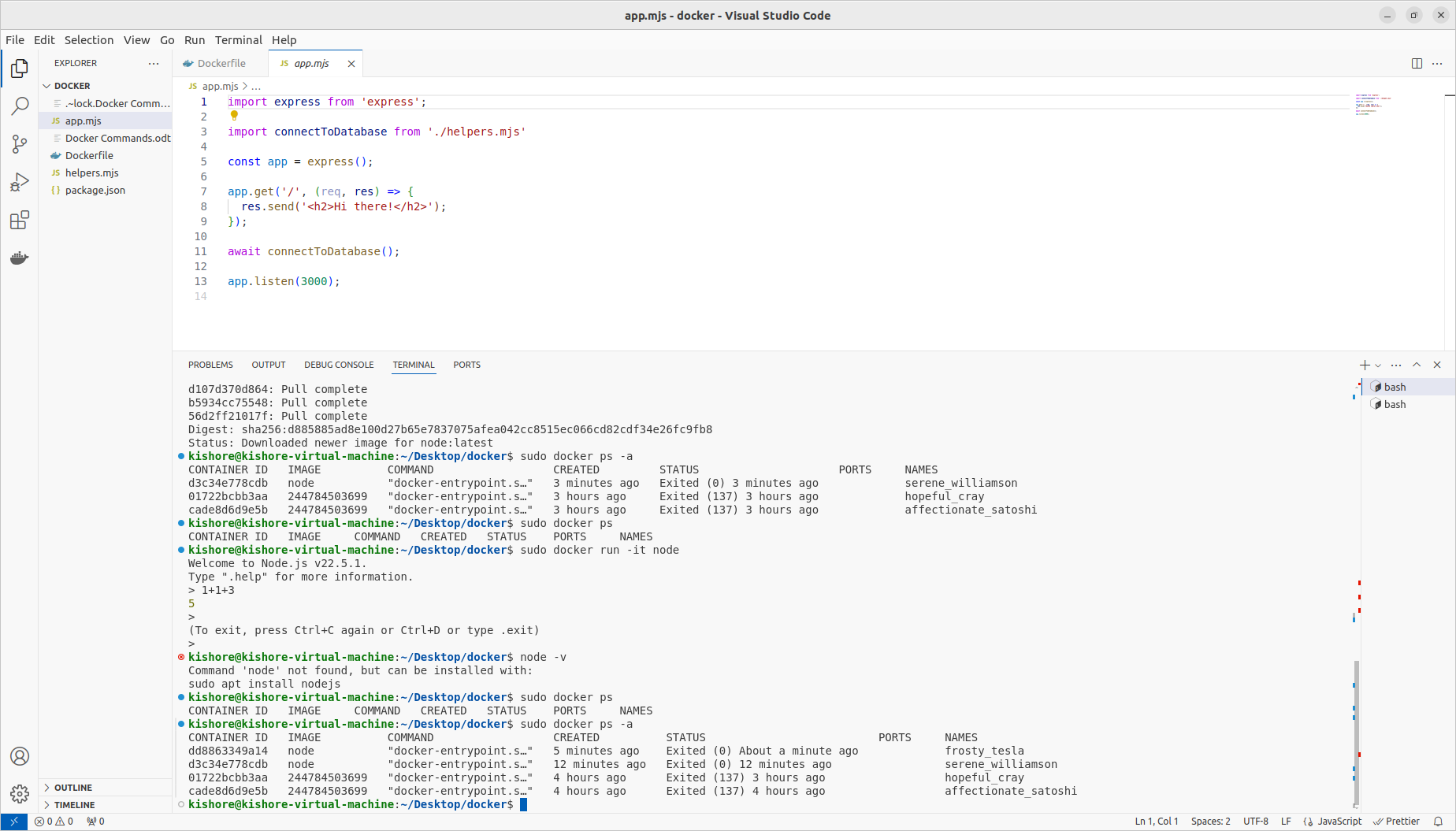Screen dimensions: 1456x831
Task: Click the JavaScript language mode button
Action: (1339, 822)
